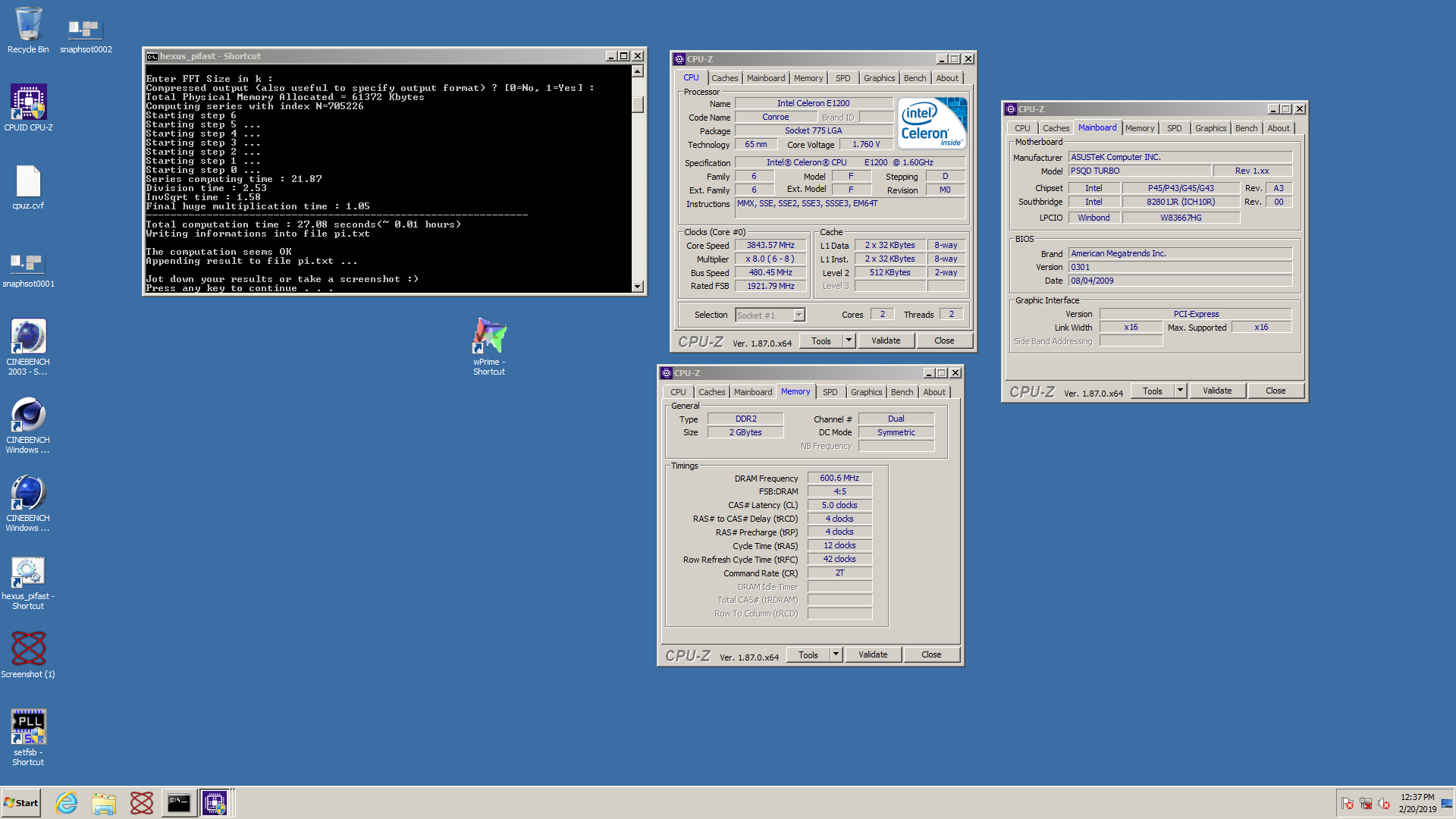The width and height of the screenshot is (1456, 819).
Task: Click Tools button in CPU window
Action: pyautogui.click(x=821, y=340)
